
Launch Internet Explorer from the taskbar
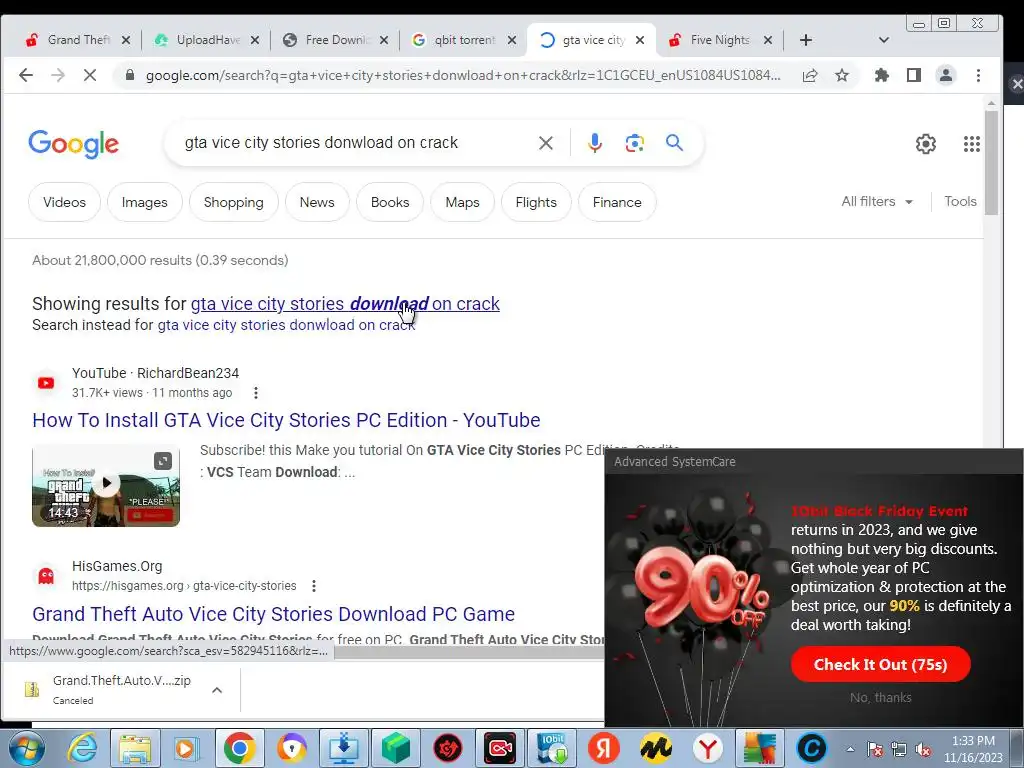[x=83, y=748]
